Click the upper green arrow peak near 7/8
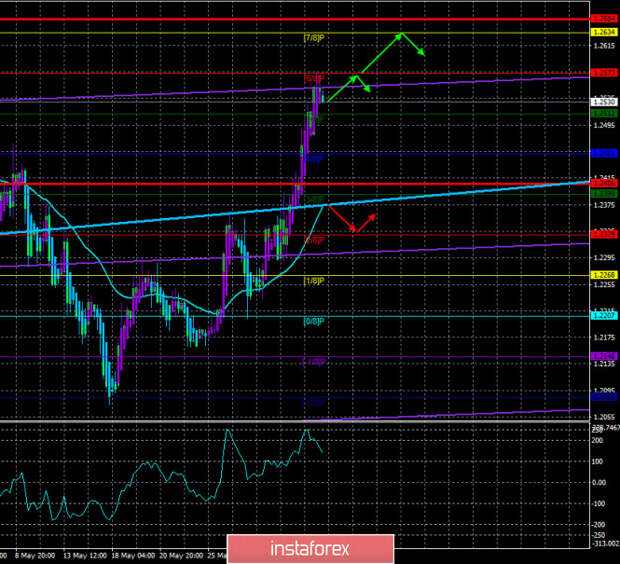Image resolution: width=620 pixels, height=564 pixels. 401,35
